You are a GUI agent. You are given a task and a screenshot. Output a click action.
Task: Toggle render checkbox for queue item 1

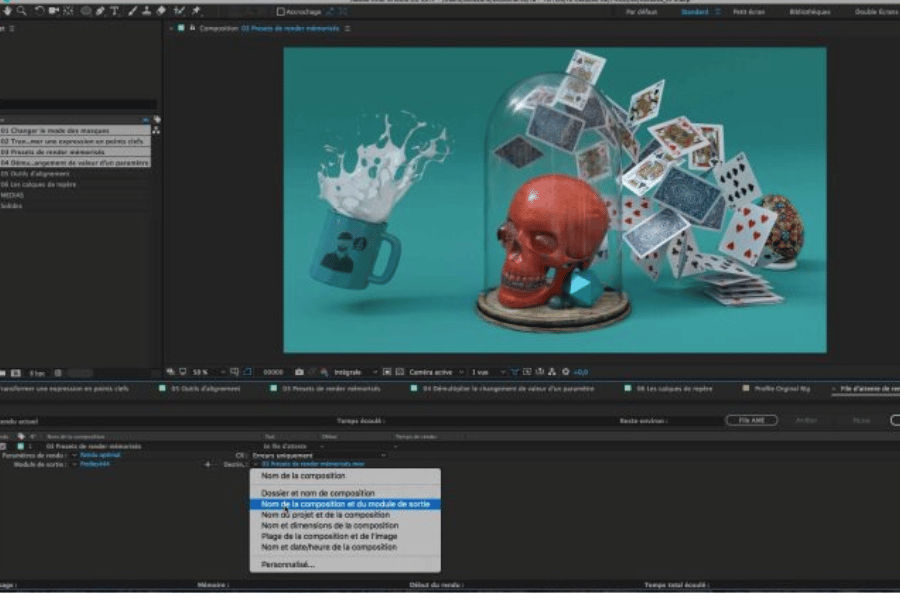(4, 446)
